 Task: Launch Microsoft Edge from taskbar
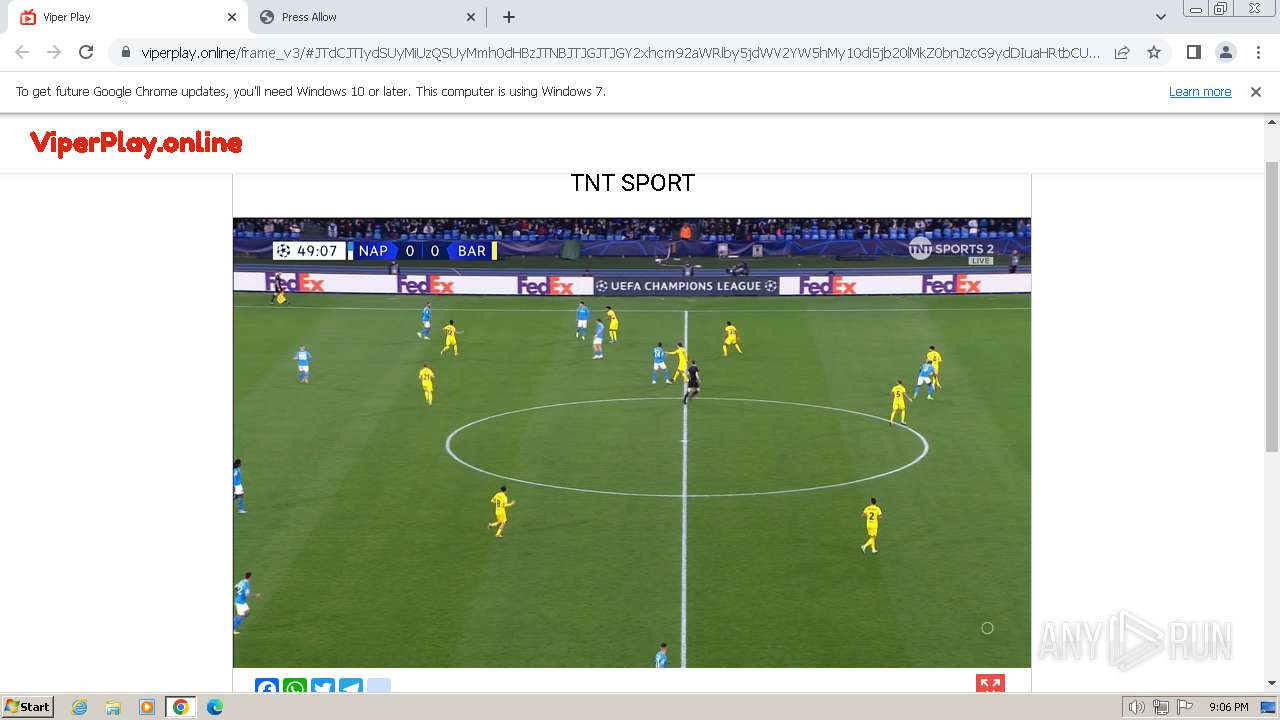215,707
